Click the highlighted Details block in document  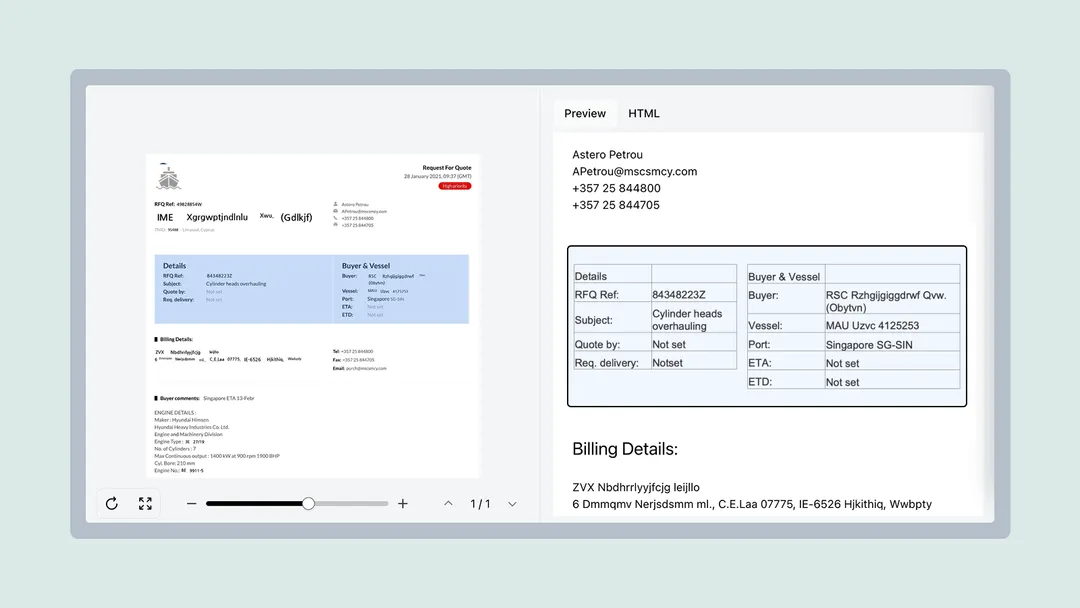pos(311,289)
